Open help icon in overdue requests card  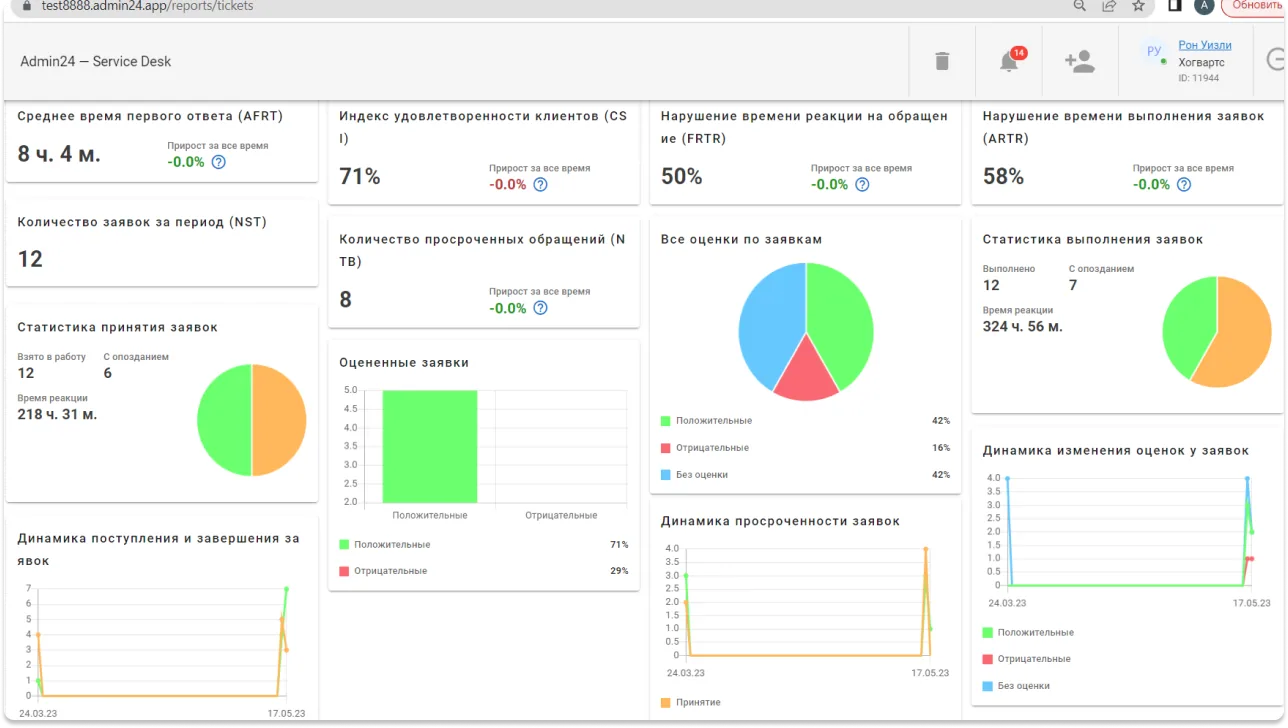(541, 308)
